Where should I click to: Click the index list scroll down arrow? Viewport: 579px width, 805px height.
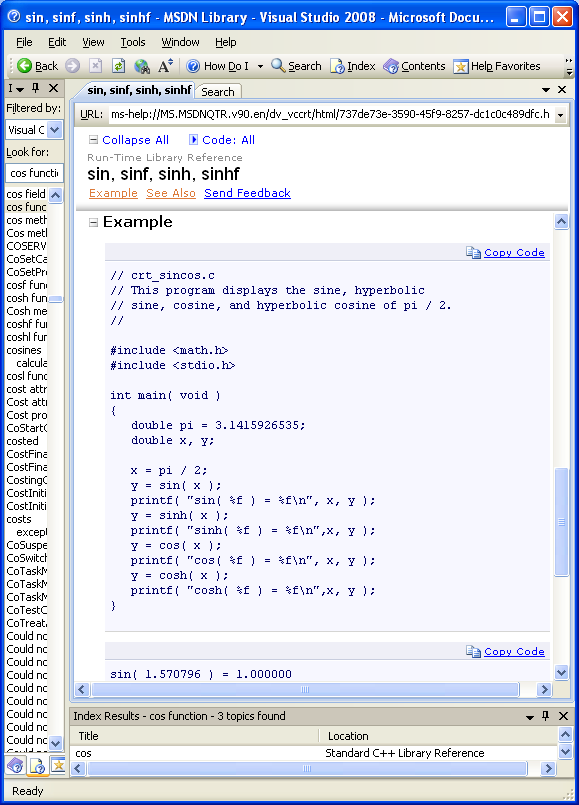(55, 742)
